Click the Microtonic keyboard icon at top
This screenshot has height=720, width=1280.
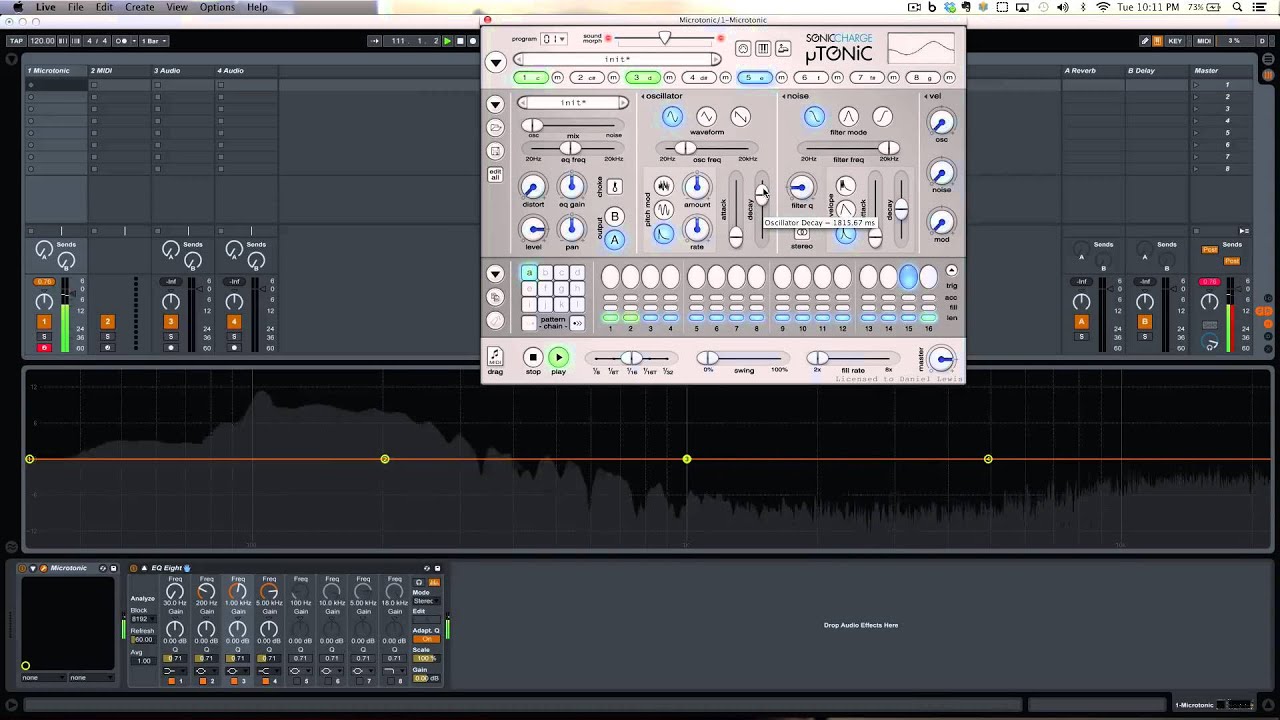[763, 49]
